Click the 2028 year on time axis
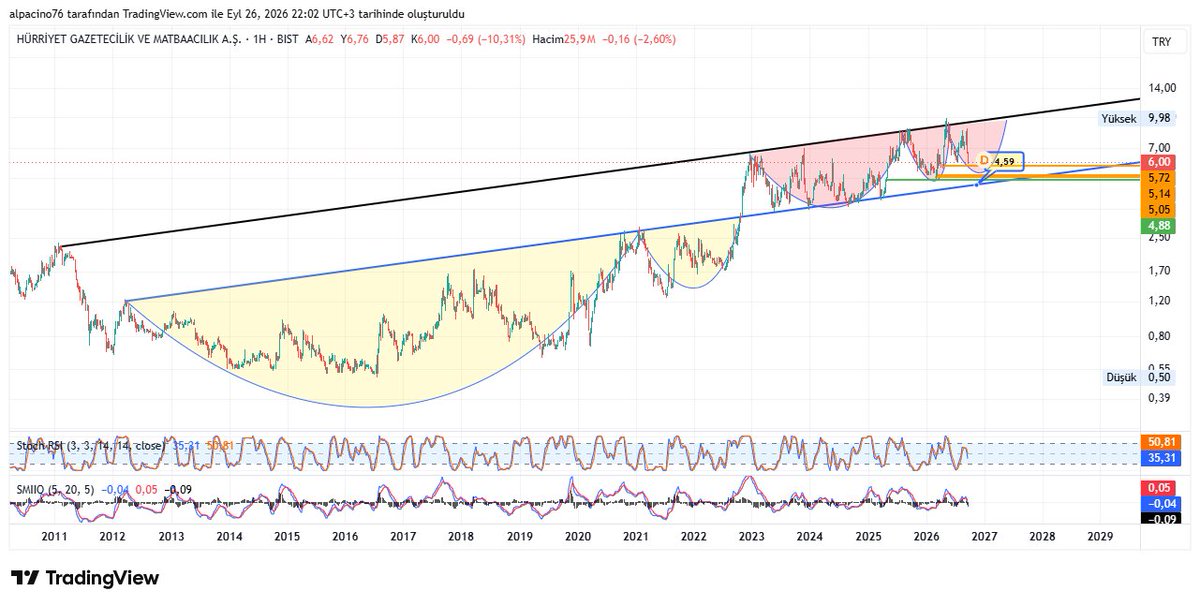Image resolution: width=1200 pixels, height=606 pixels. tap(1042, 537)
